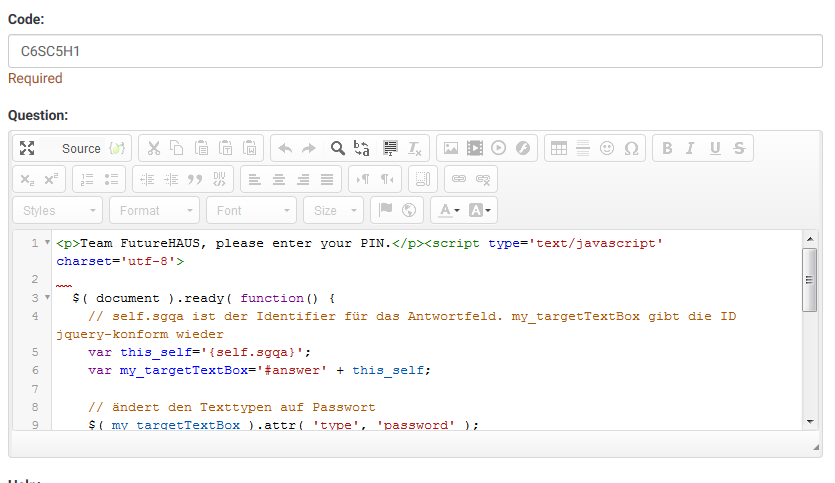Toggle Italic formatting

coord(690,148)
